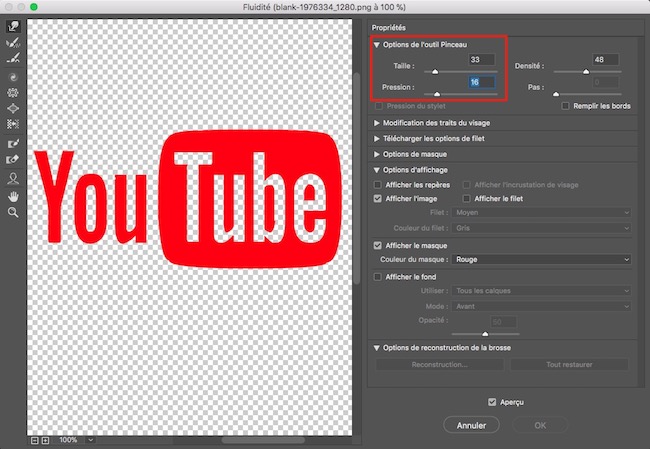Viewport: 650px width, 449px height.
Task: Enable Afficher les repères checkbox
Action: coord(378,185)
